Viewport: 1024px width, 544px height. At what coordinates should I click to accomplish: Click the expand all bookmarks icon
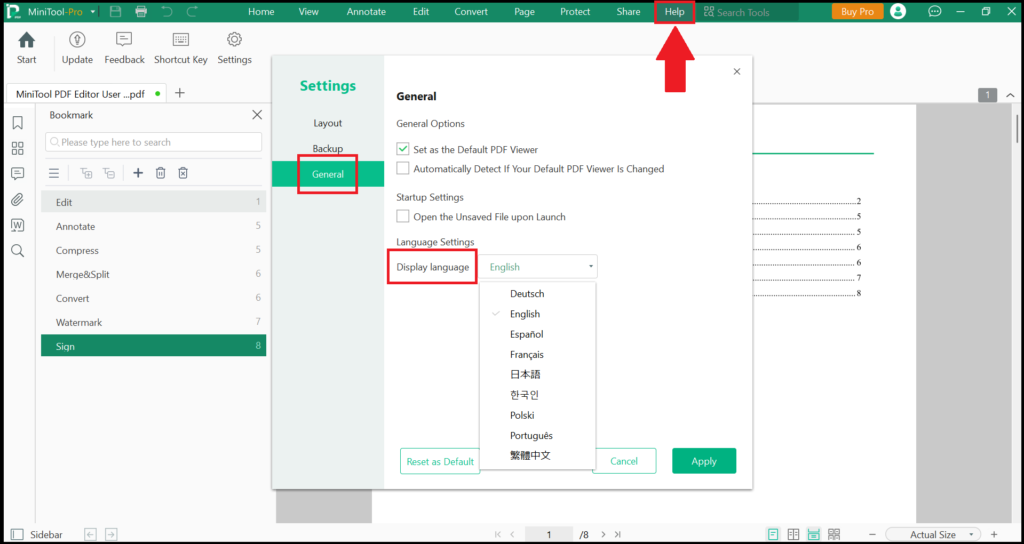click(x=86, y=173)
